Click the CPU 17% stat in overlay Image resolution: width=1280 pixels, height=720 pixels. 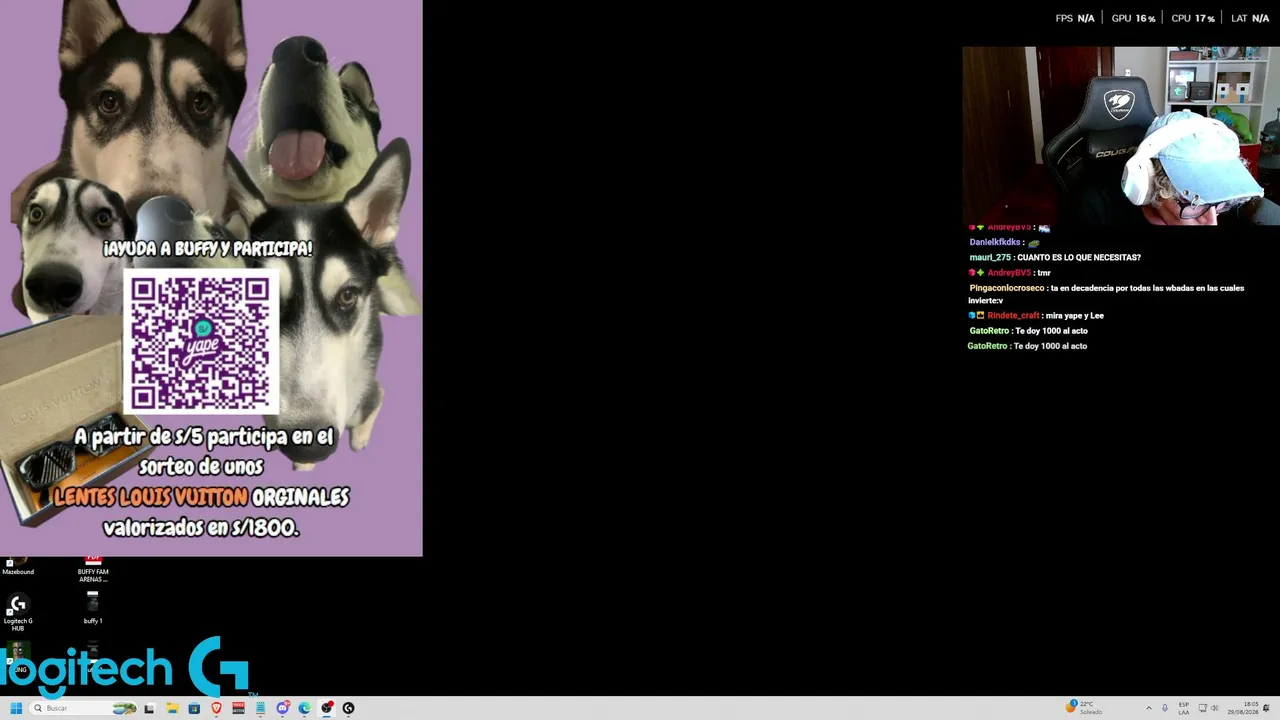coord(1192,18)
